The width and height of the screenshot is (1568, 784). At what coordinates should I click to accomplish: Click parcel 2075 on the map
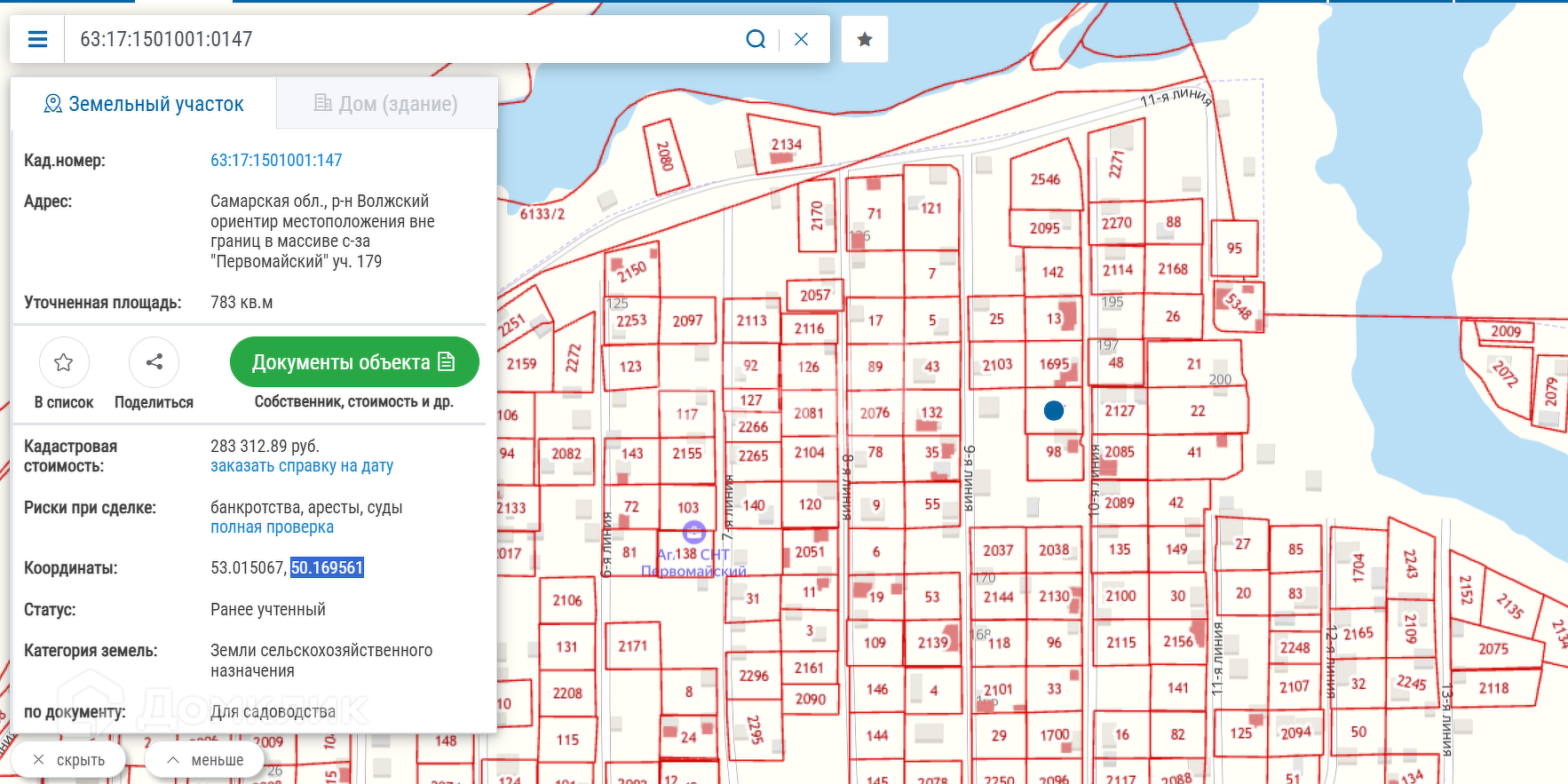tap(1493, 649)
